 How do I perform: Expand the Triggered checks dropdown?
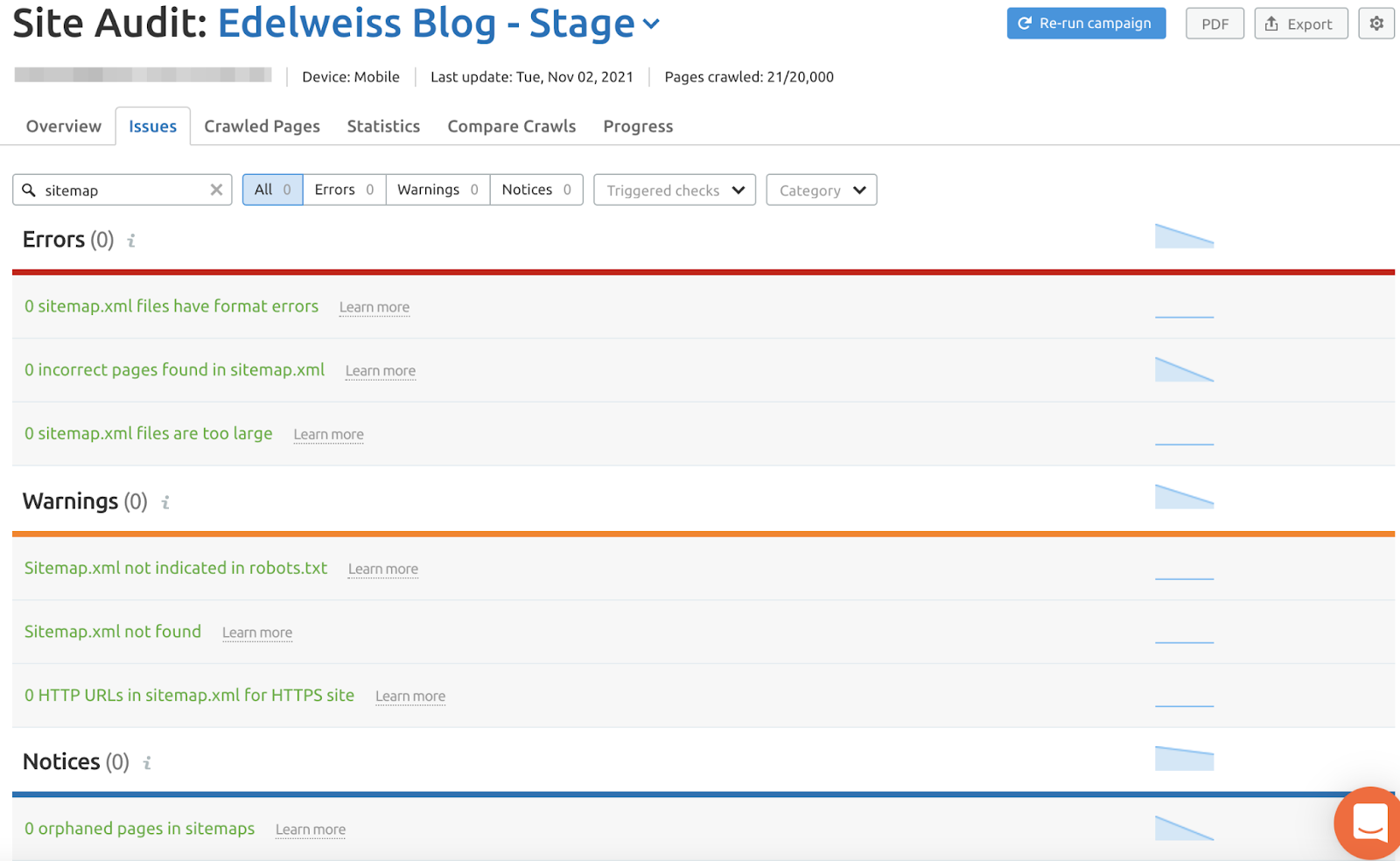tap(675, 190)
